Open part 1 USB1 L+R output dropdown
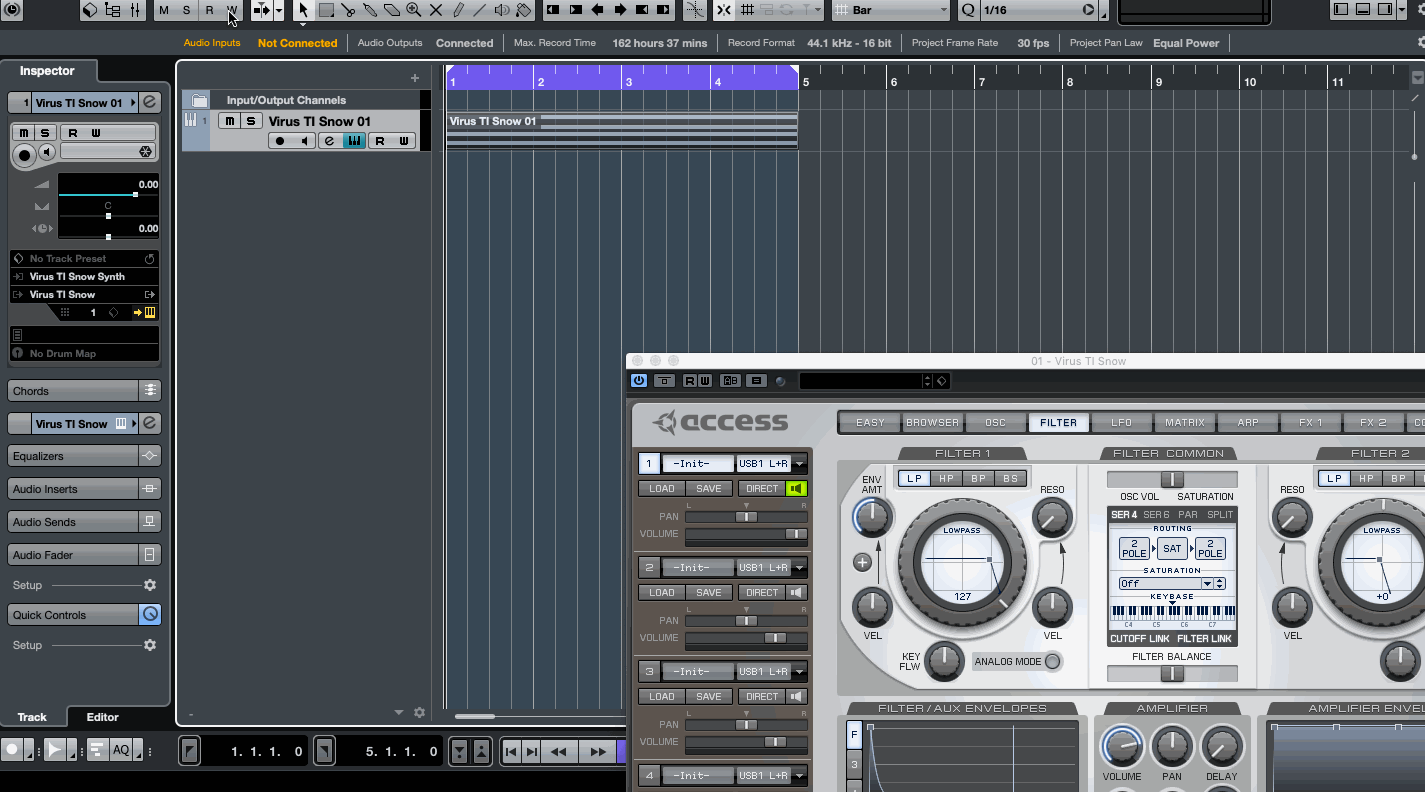Viewport: 1425px width, 792px height. (799, 464)
